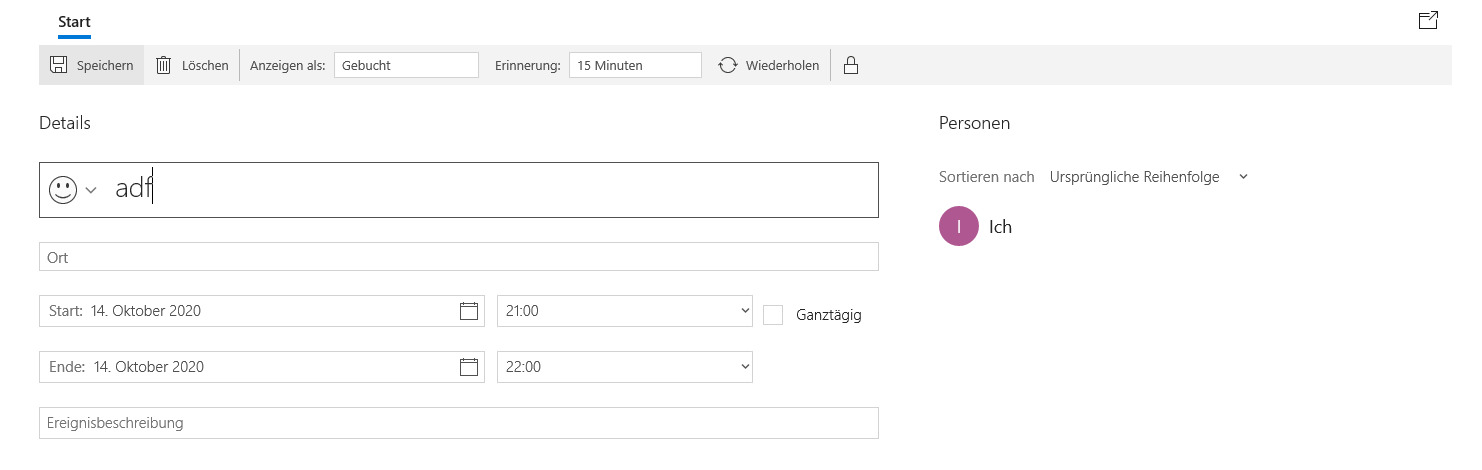Delete the event using Löschen
The width and height of the screenshot is (1482, 470).
pyautogui.click(x=191, y=65)
